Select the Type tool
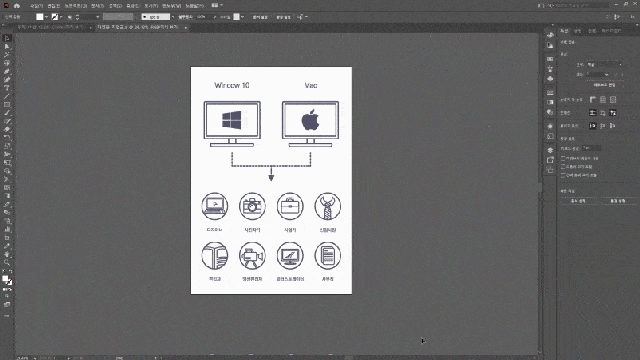Viewport: 640px width, 360px height. click(x=7, y=88)
